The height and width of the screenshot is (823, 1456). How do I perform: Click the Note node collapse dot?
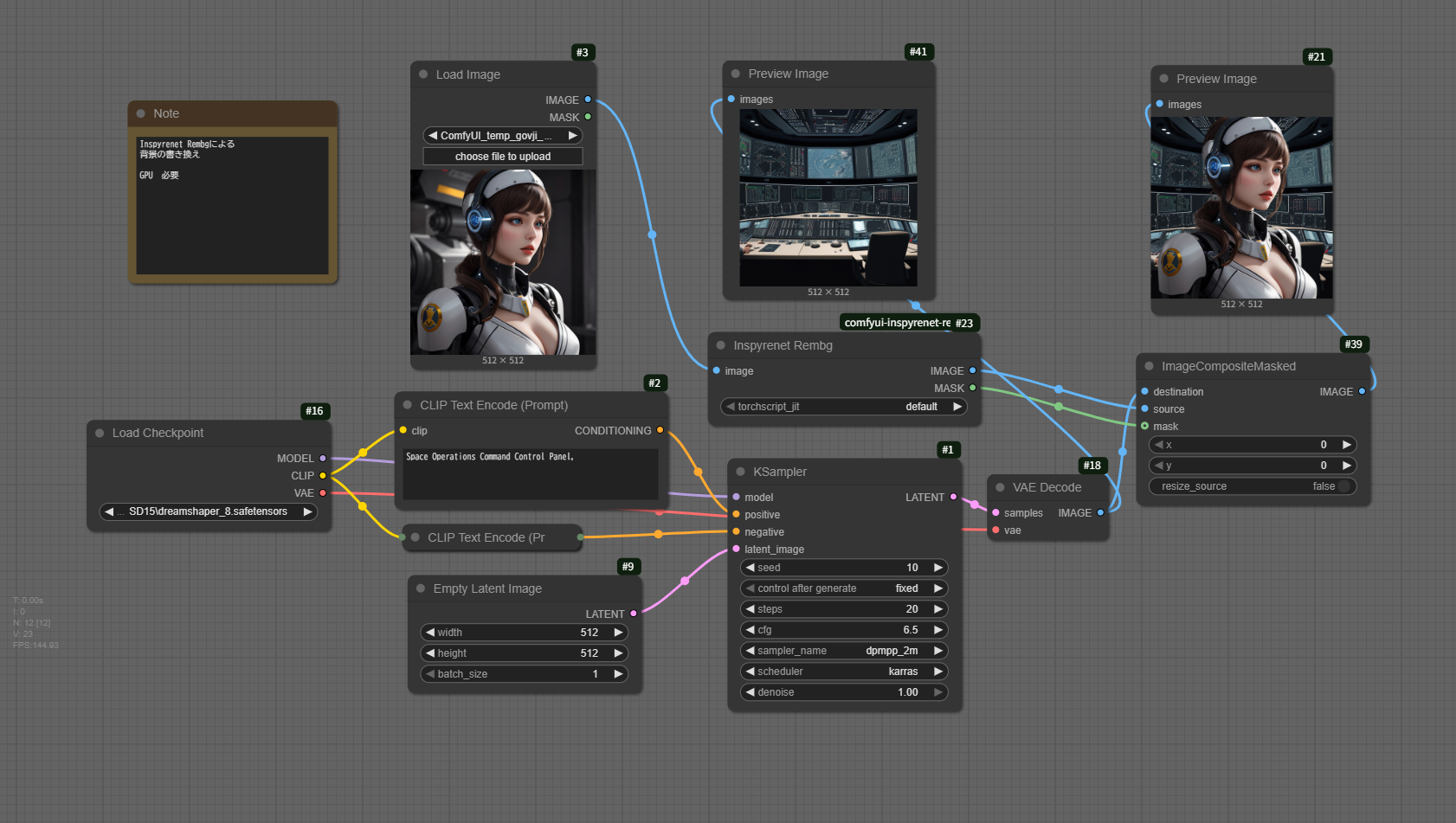[140, 113]
